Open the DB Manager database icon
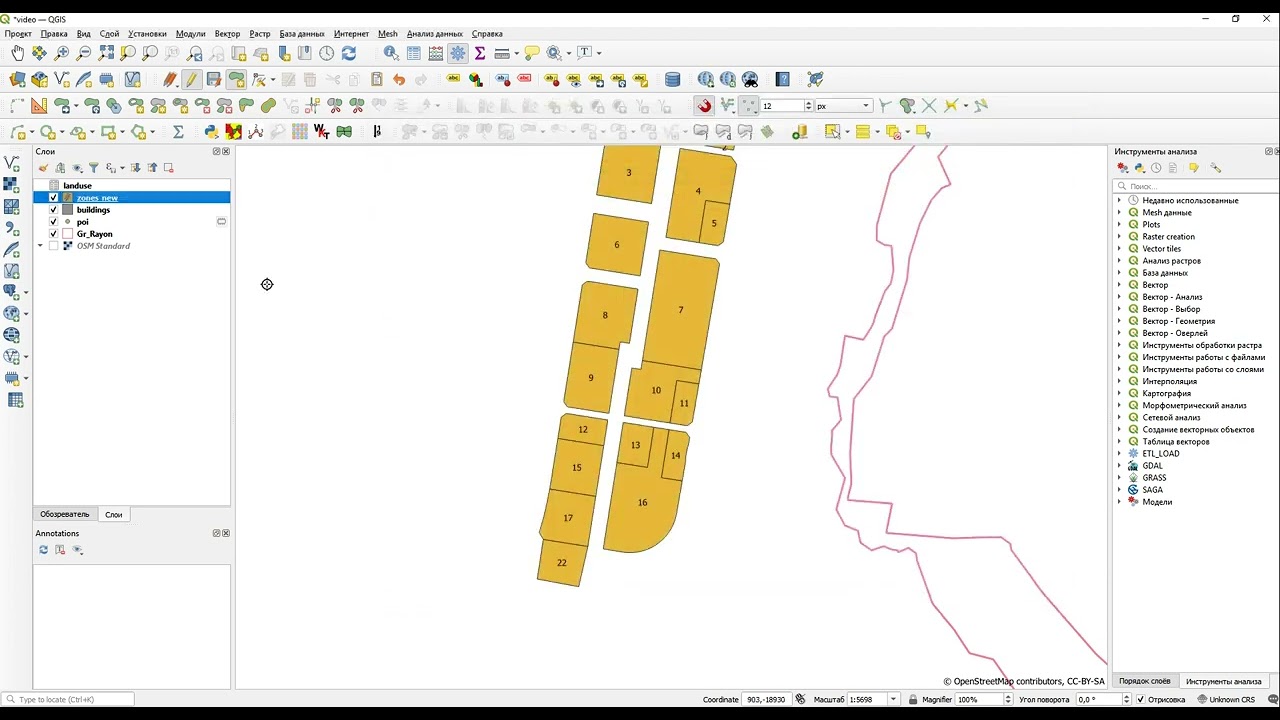 tap(673, 79)
